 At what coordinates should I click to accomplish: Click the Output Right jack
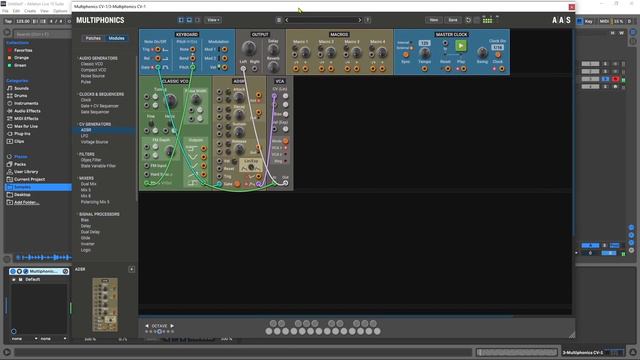point(254,69)
